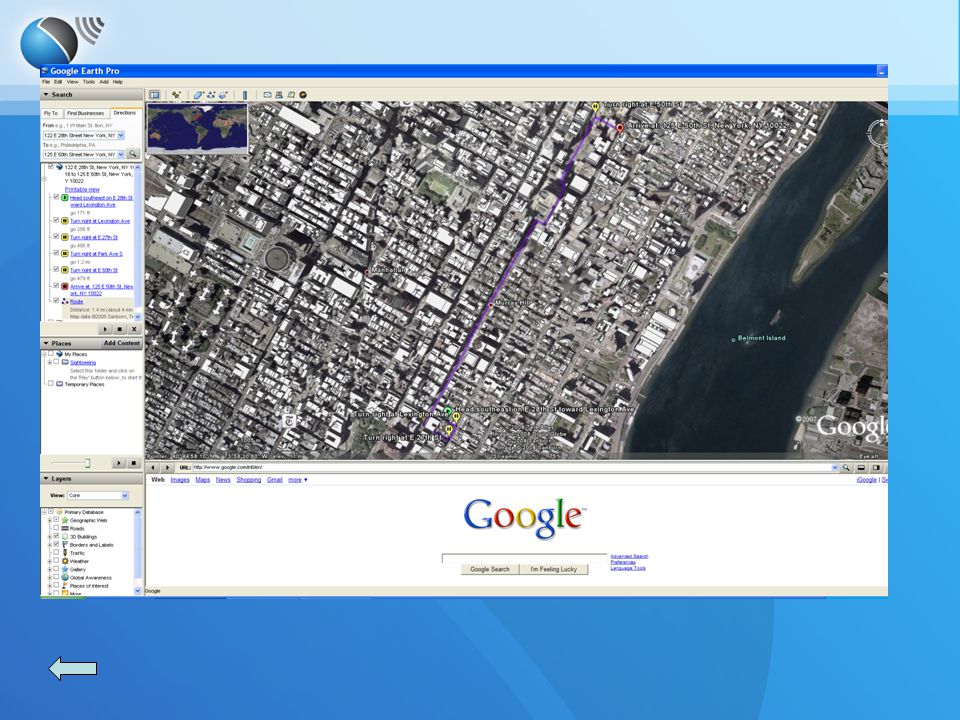Click the red Arrive icon in directions list
960x720 pixels.
(65, 286)
